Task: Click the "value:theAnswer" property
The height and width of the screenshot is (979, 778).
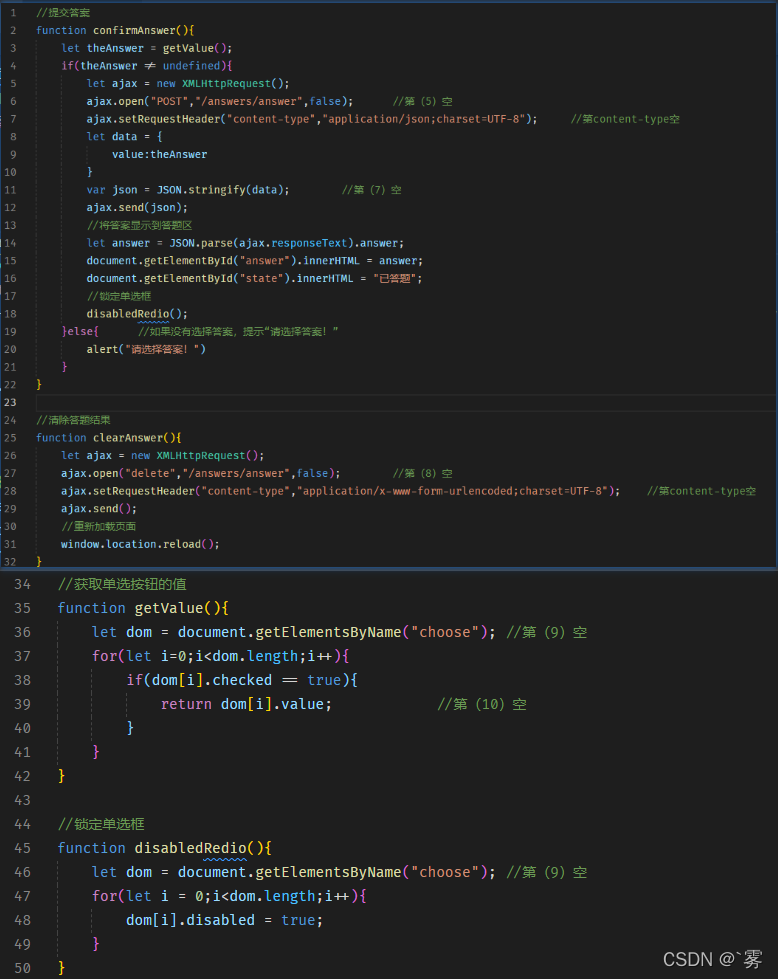Action: (159, 154)
